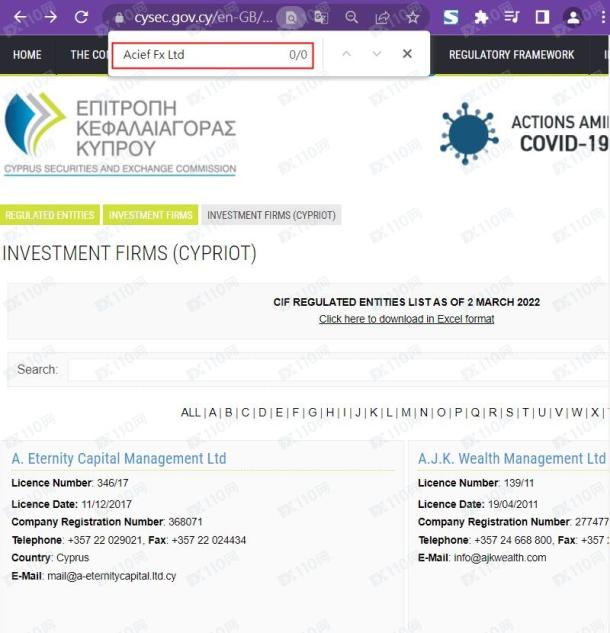Open the translate page icon

pos(321,17)
